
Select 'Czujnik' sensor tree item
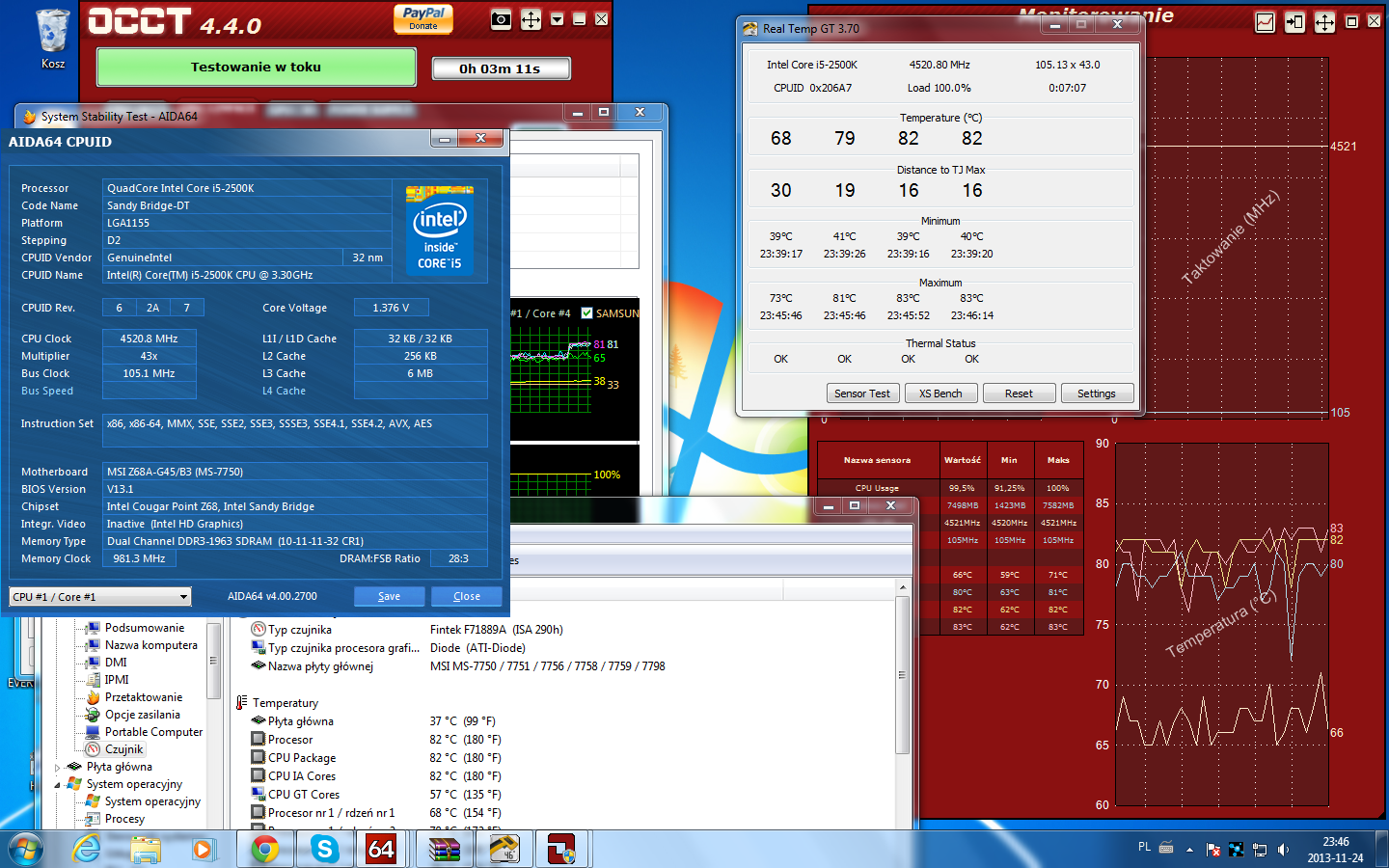124,749
